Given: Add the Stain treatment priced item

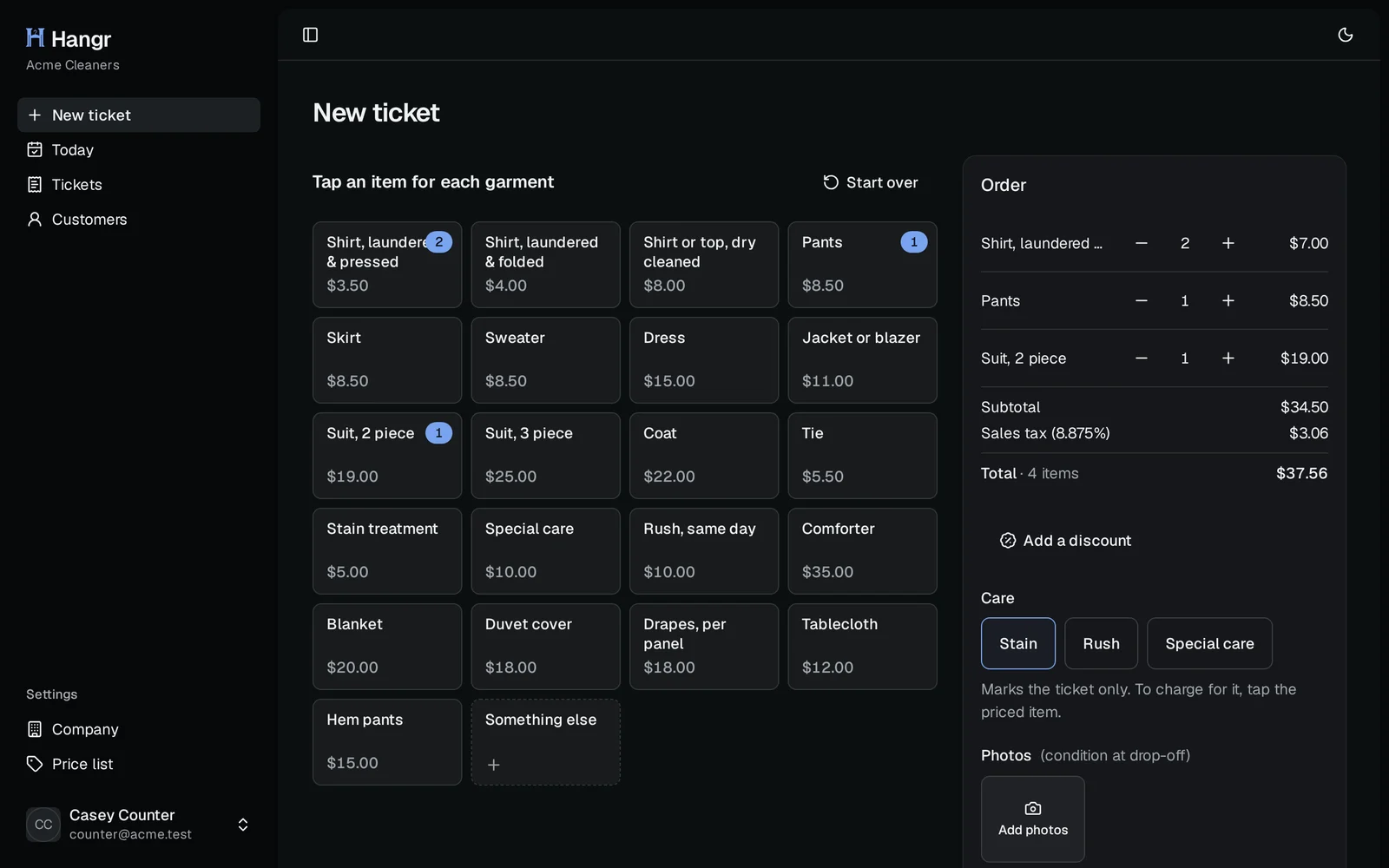Looking at the screenshot, I should tap(387, 551).
